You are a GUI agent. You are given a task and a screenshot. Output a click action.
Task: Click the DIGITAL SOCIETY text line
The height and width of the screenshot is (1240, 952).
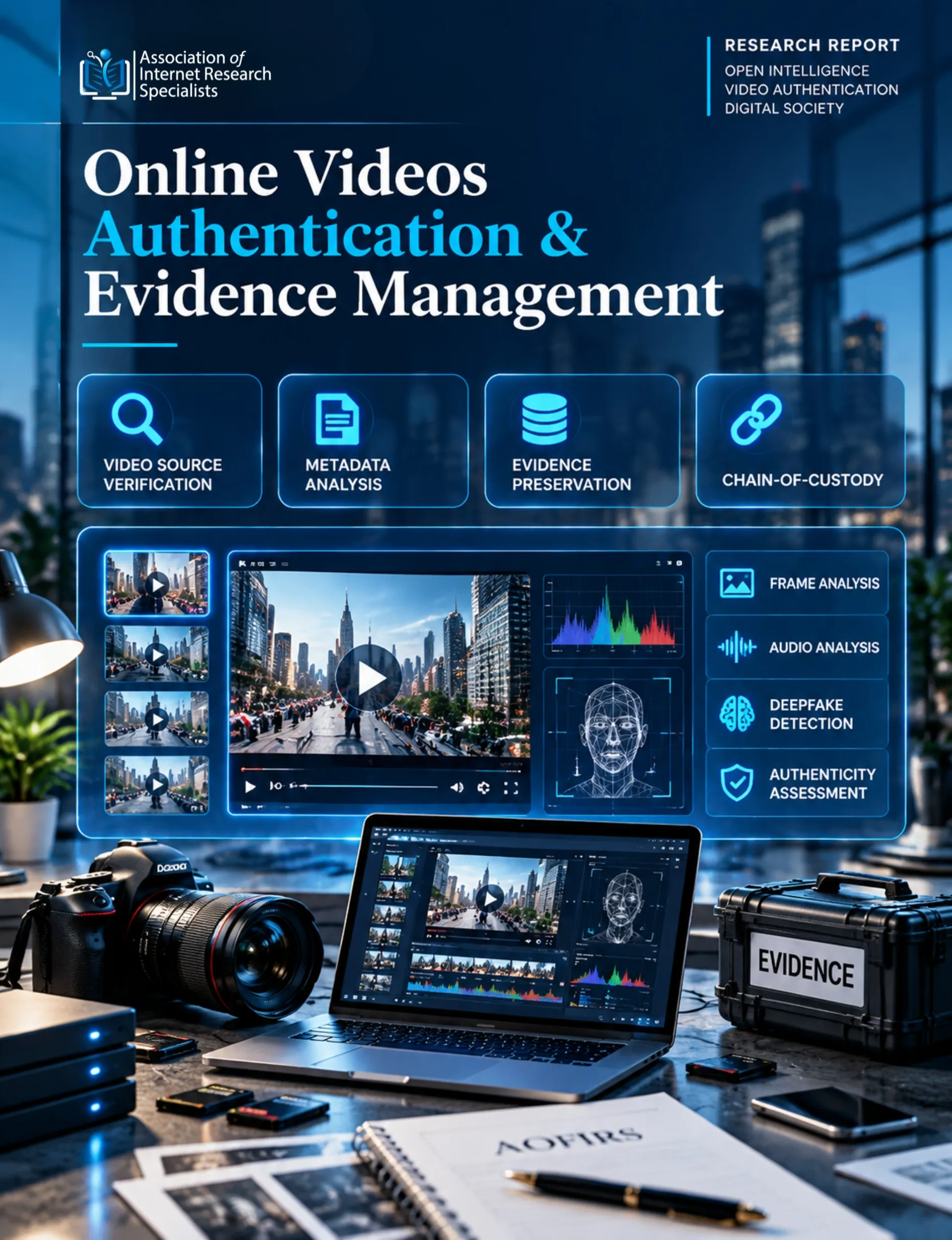tap(784, 108)
